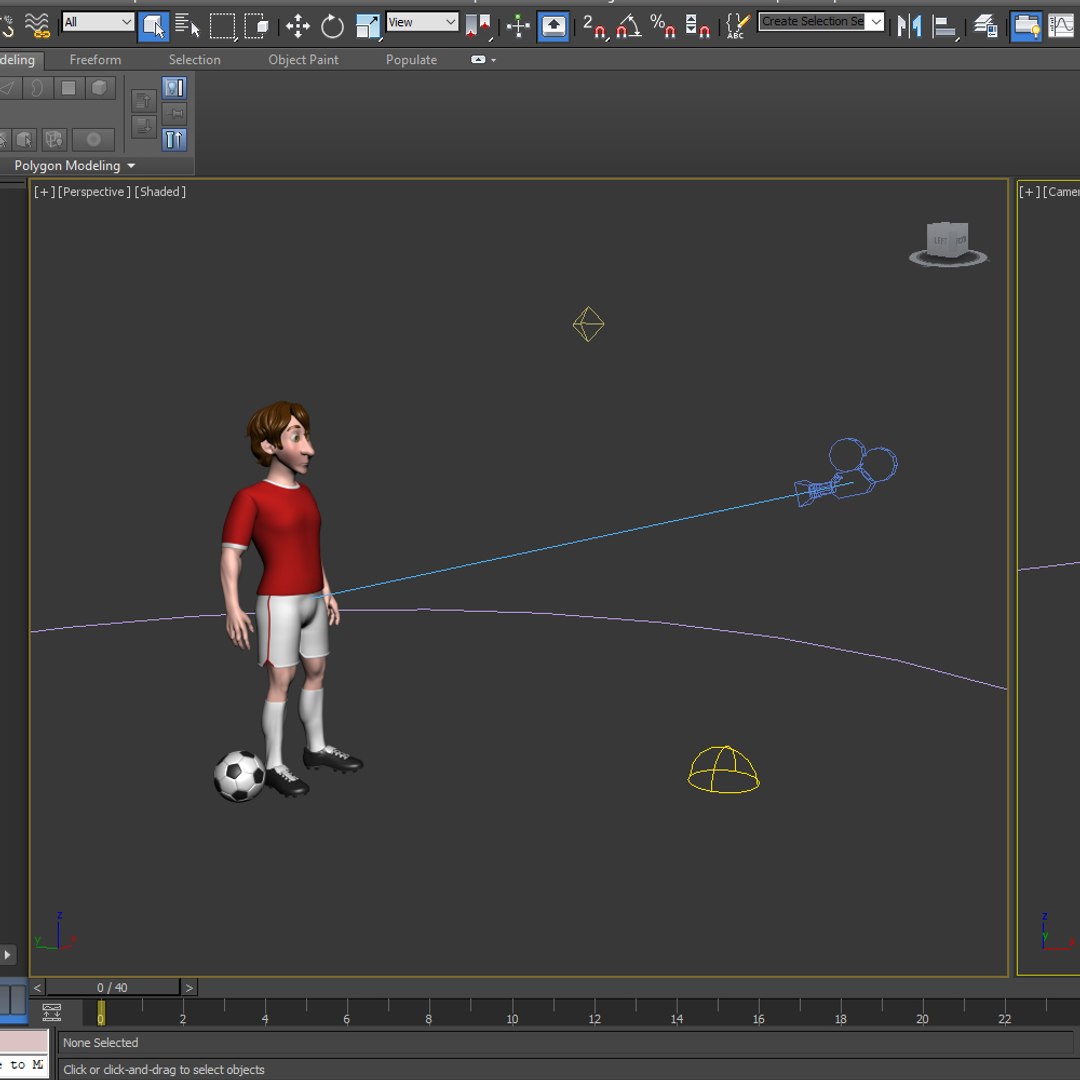Activate the Select Object tool
Screen dimensions: 1080x1080
pos(153,26)
